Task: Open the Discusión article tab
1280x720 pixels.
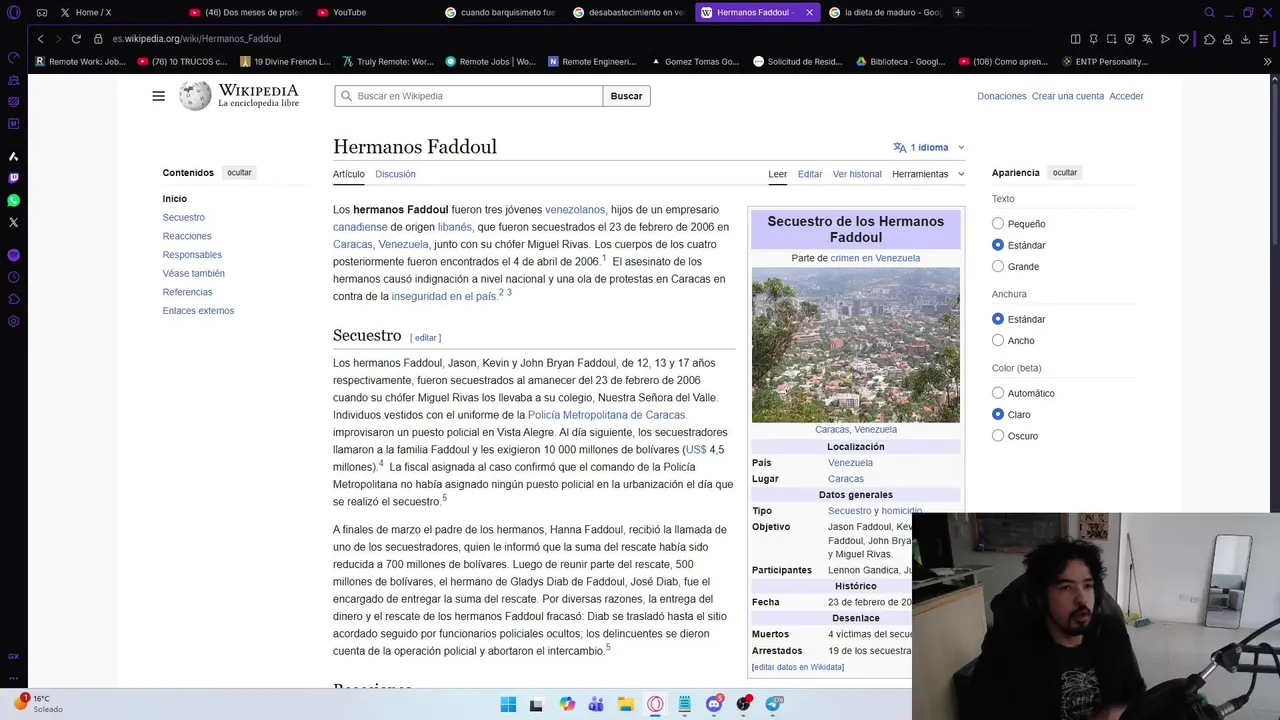Action: [x=395, y=174]
